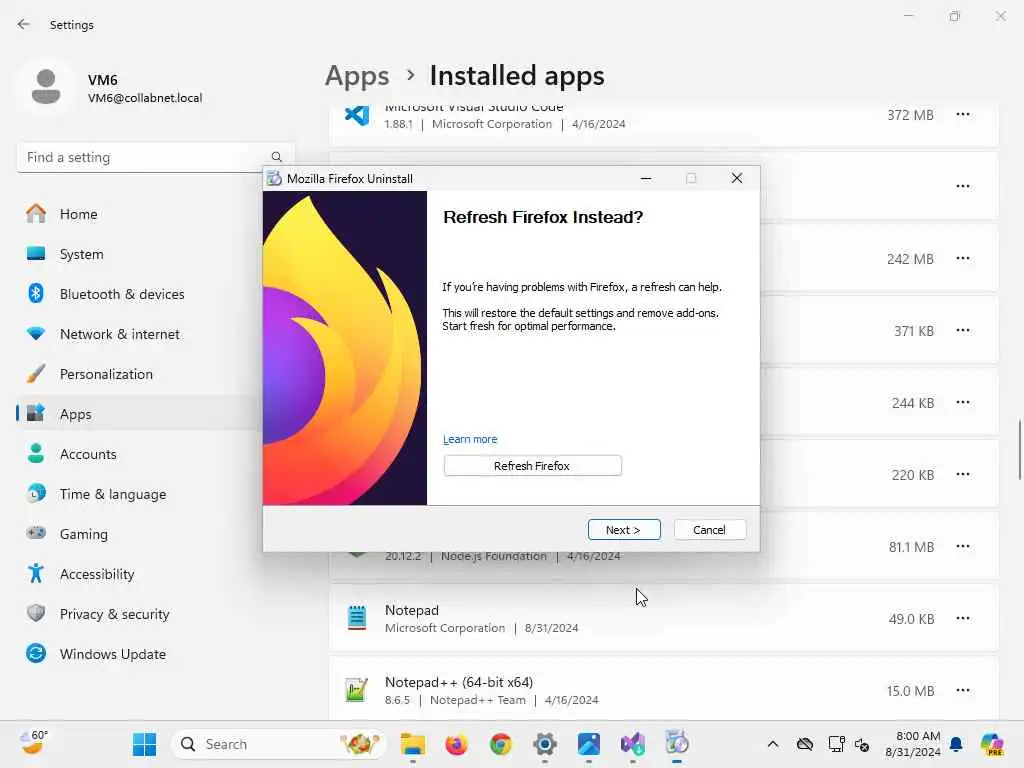Click Apps in the breadcrumb heading
This screenshot has height=768, width=1024.
tap(357, 76)
